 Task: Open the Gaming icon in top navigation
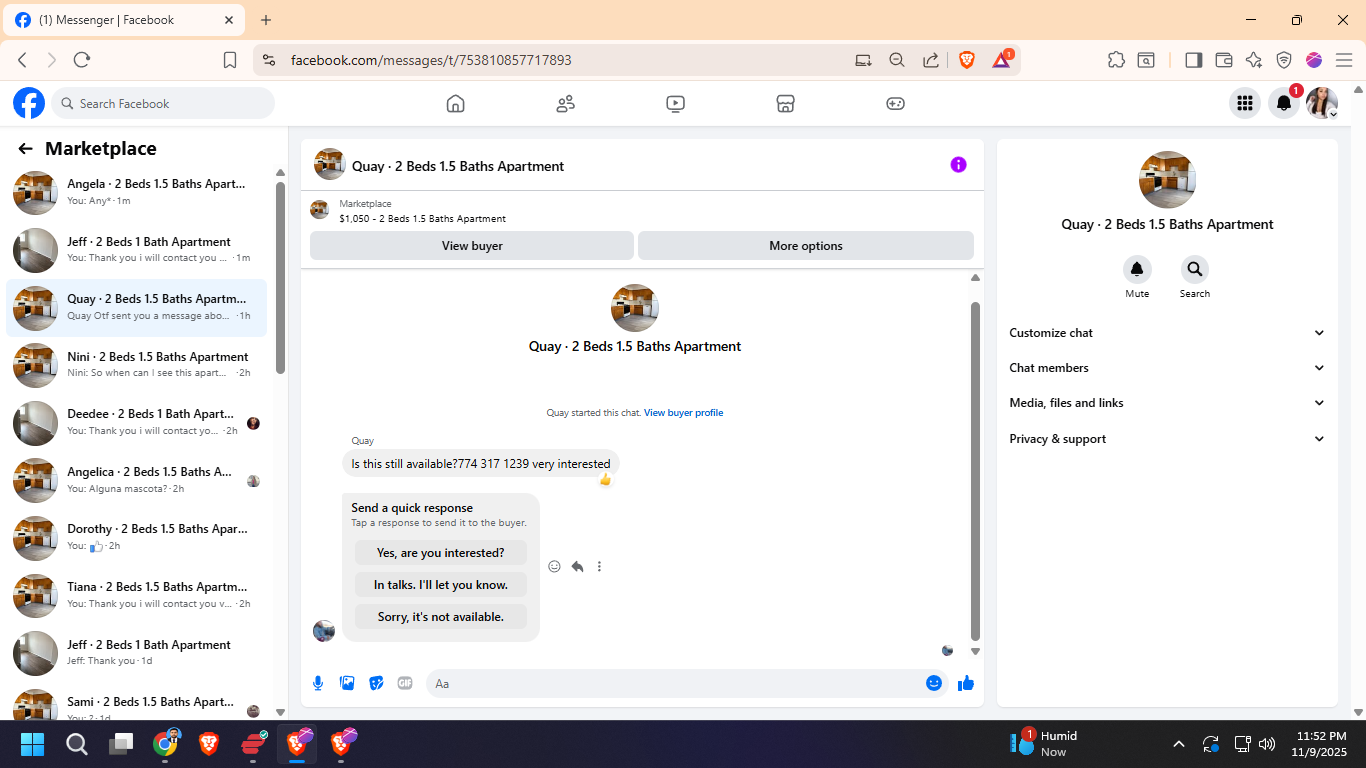(895, 103)
